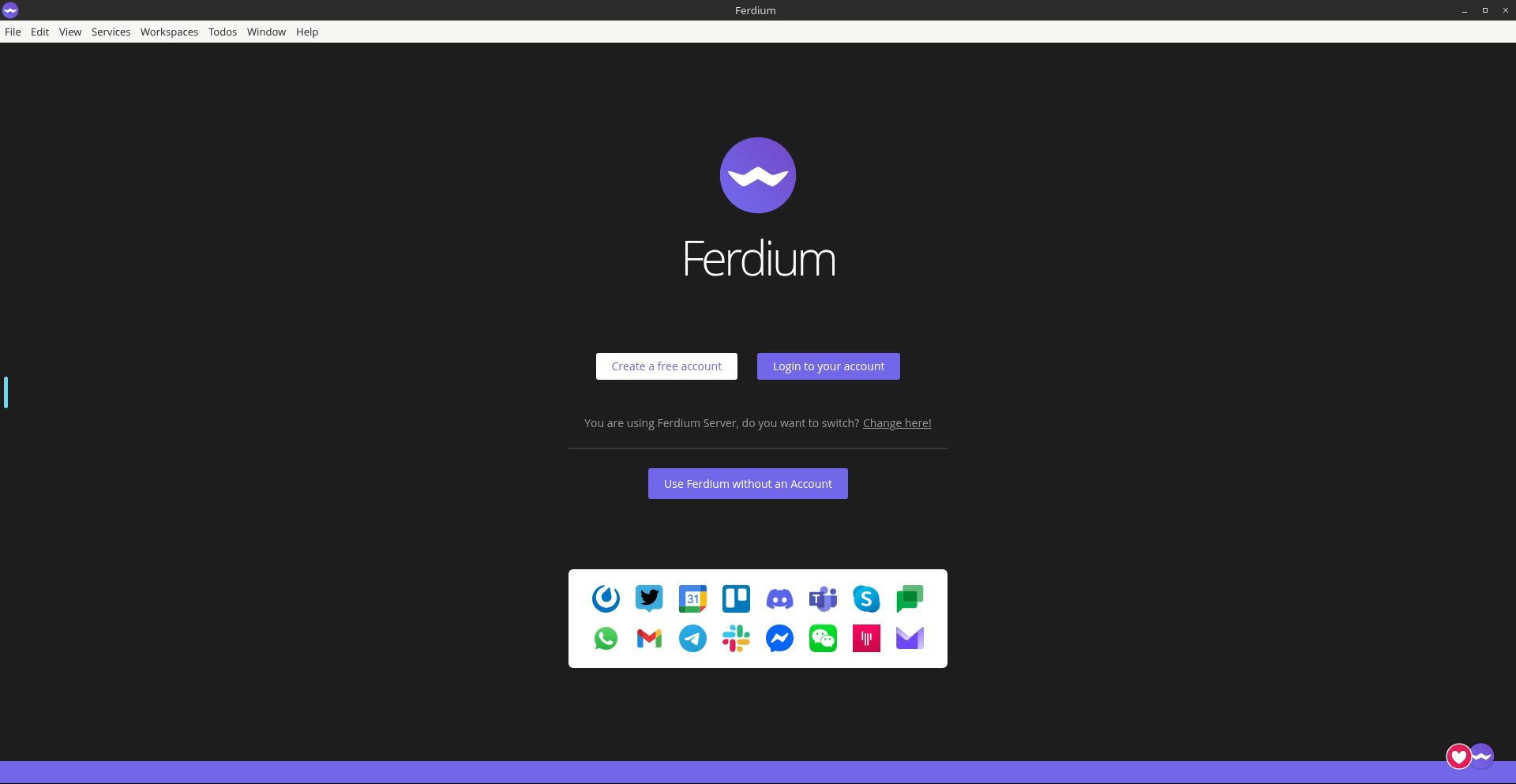The image size is (1516, 784).
Task: Open the Help menu
Action: pos(307,32)
